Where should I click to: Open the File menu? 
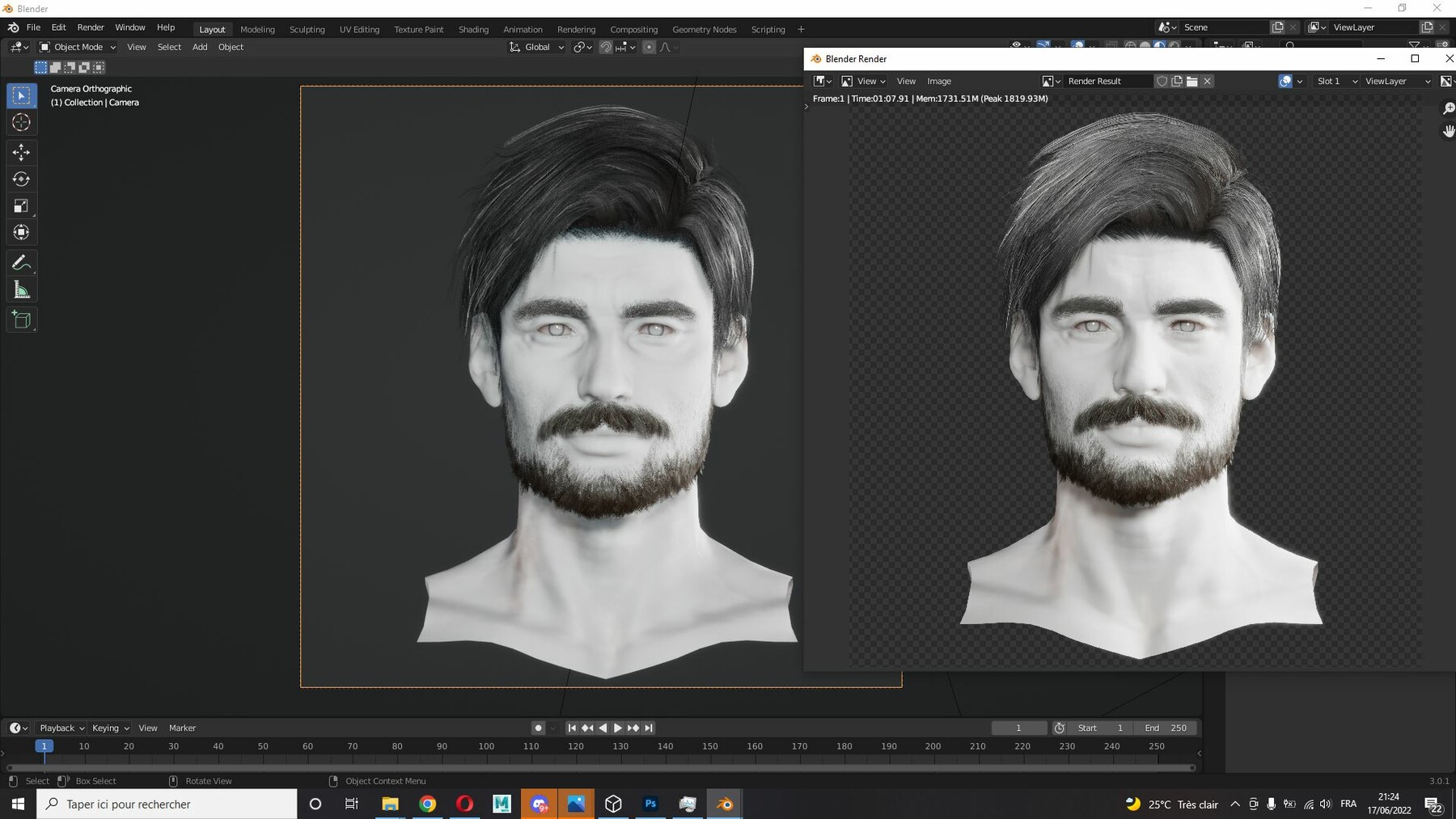33,27
